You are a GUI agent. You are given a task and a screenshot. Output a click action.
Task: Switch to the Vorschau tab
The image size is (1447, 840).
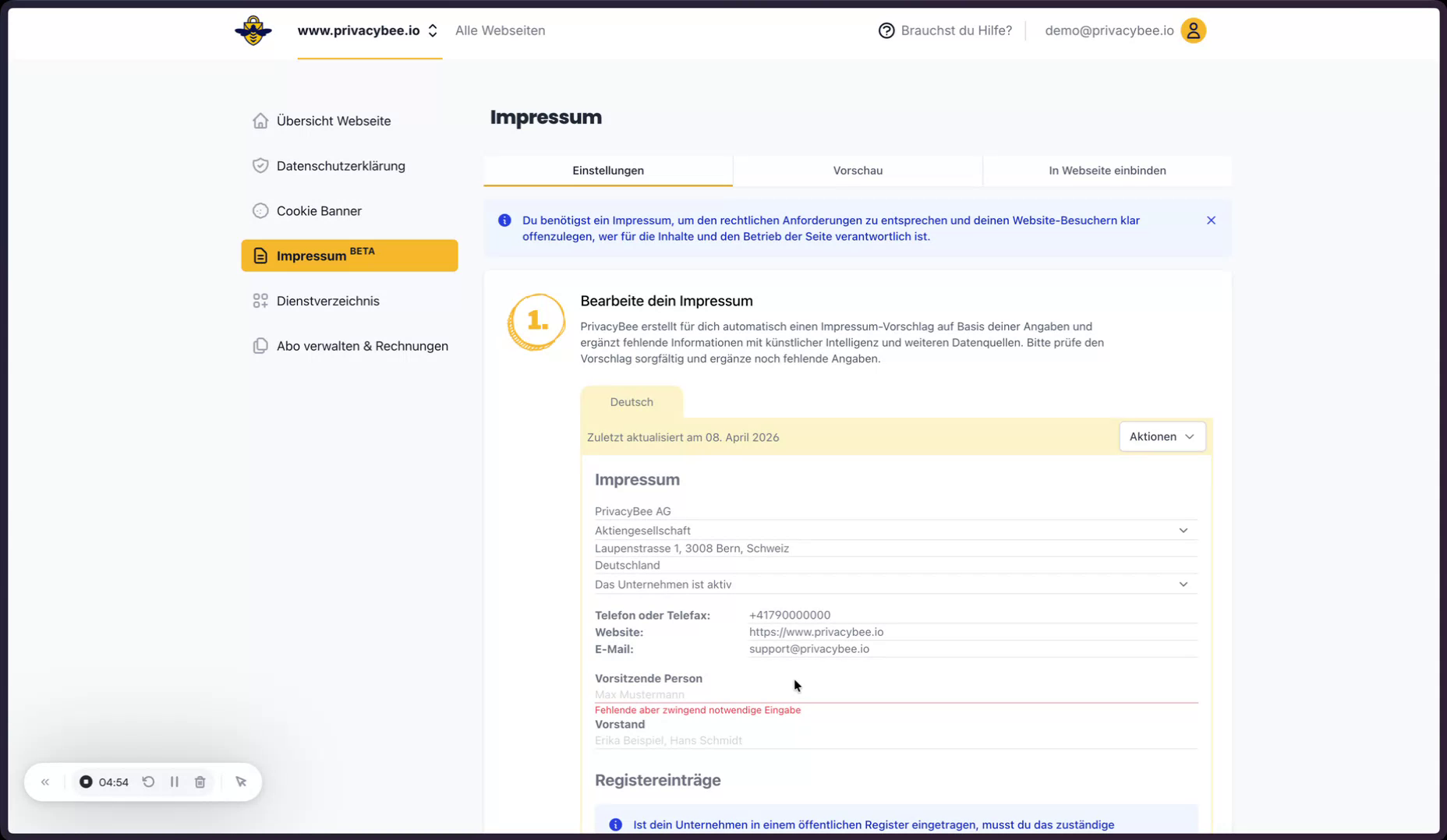[x=858, y=171]
